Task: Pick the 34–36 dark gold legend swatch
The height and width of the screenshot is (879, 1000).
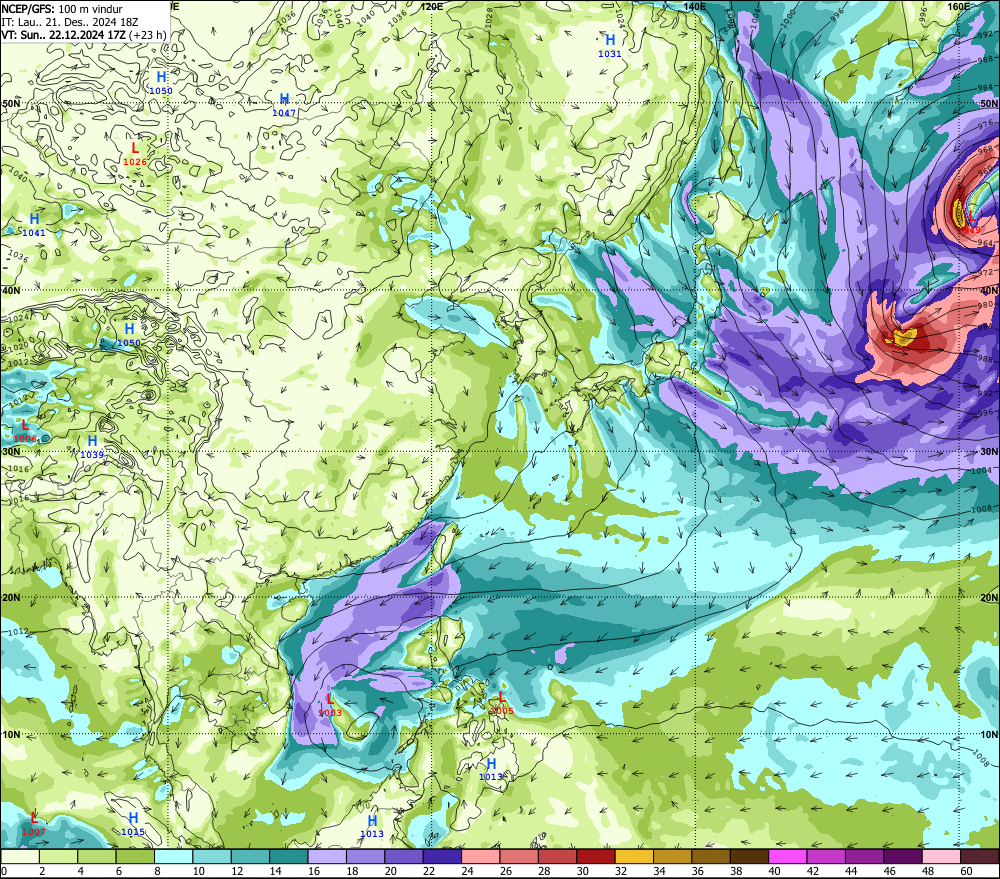Action: 672,856
